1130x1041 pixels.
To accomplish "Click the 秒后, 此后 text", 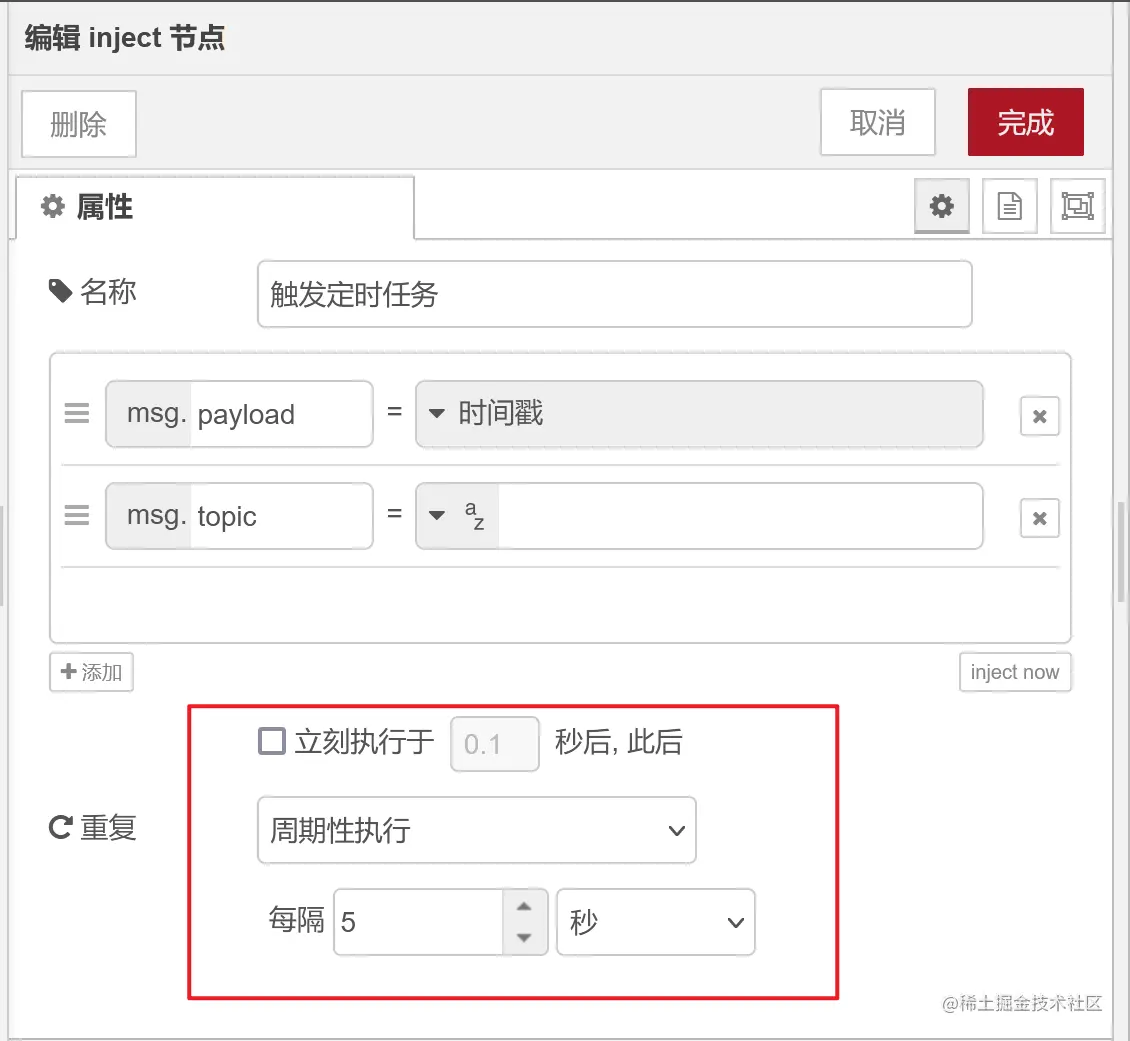I will [x=618, y=742].
